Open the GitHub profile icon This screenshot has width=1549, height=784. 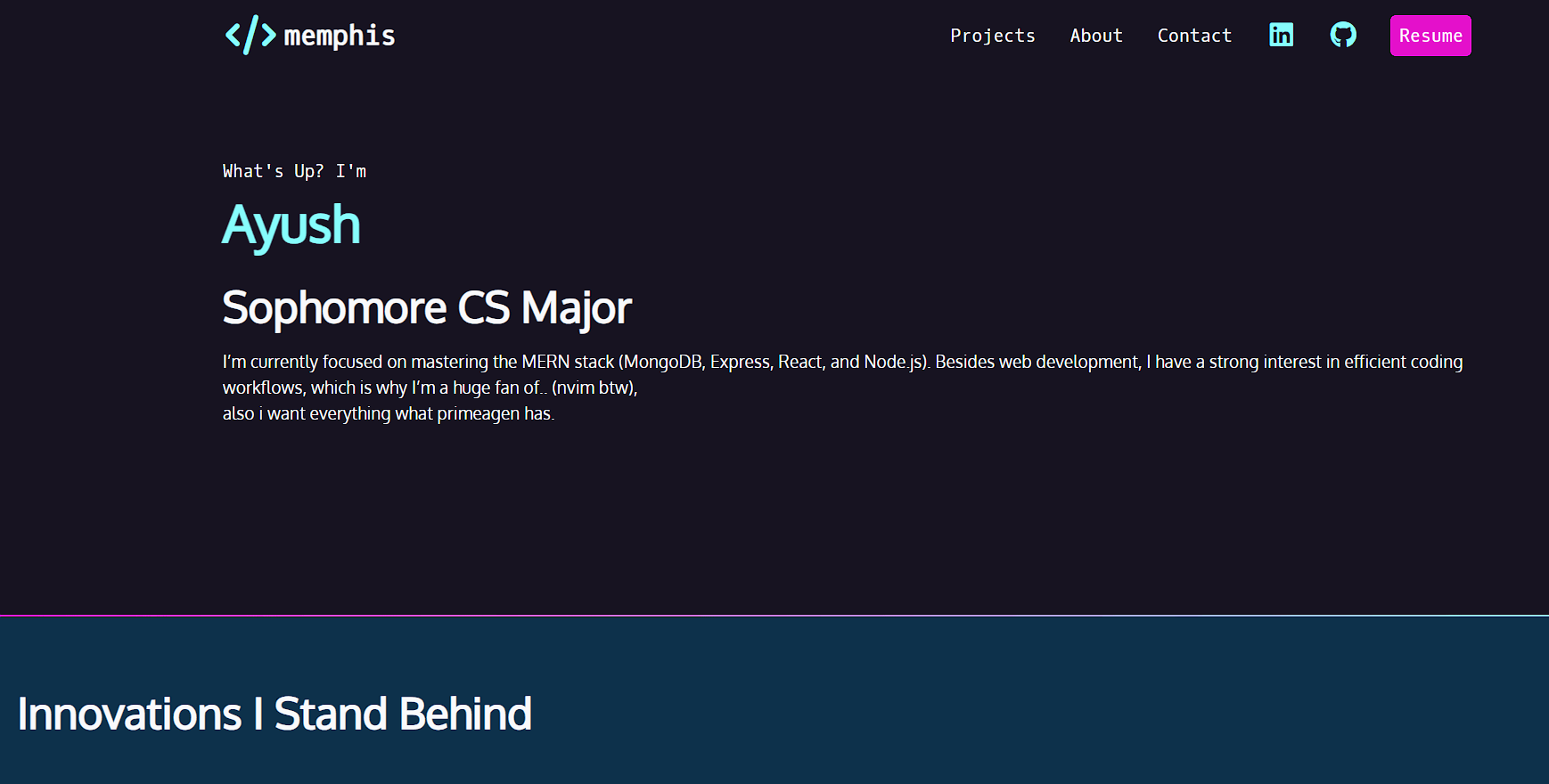tap(1343, 35)
